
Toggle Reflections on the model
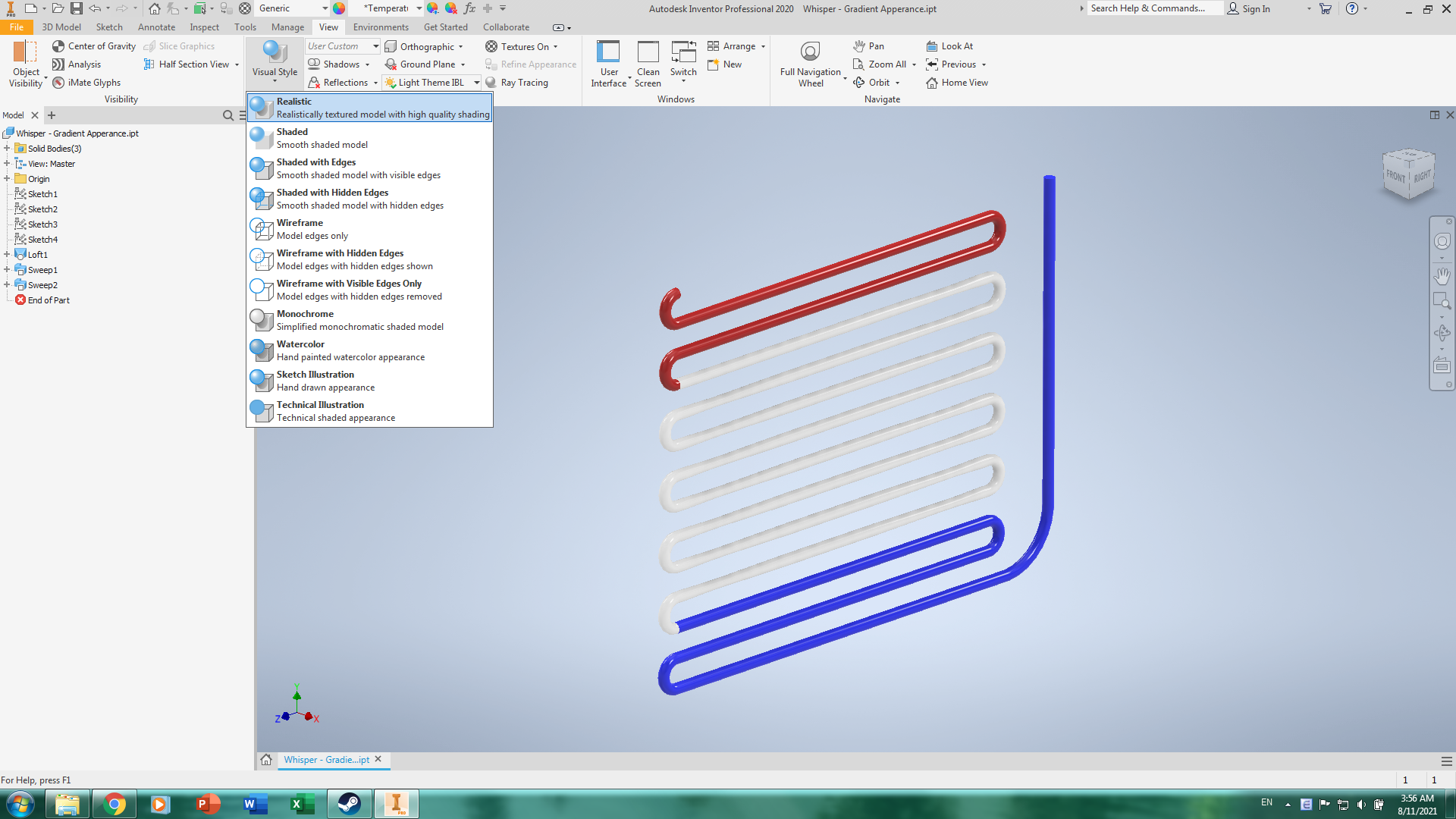pos(338,83)
